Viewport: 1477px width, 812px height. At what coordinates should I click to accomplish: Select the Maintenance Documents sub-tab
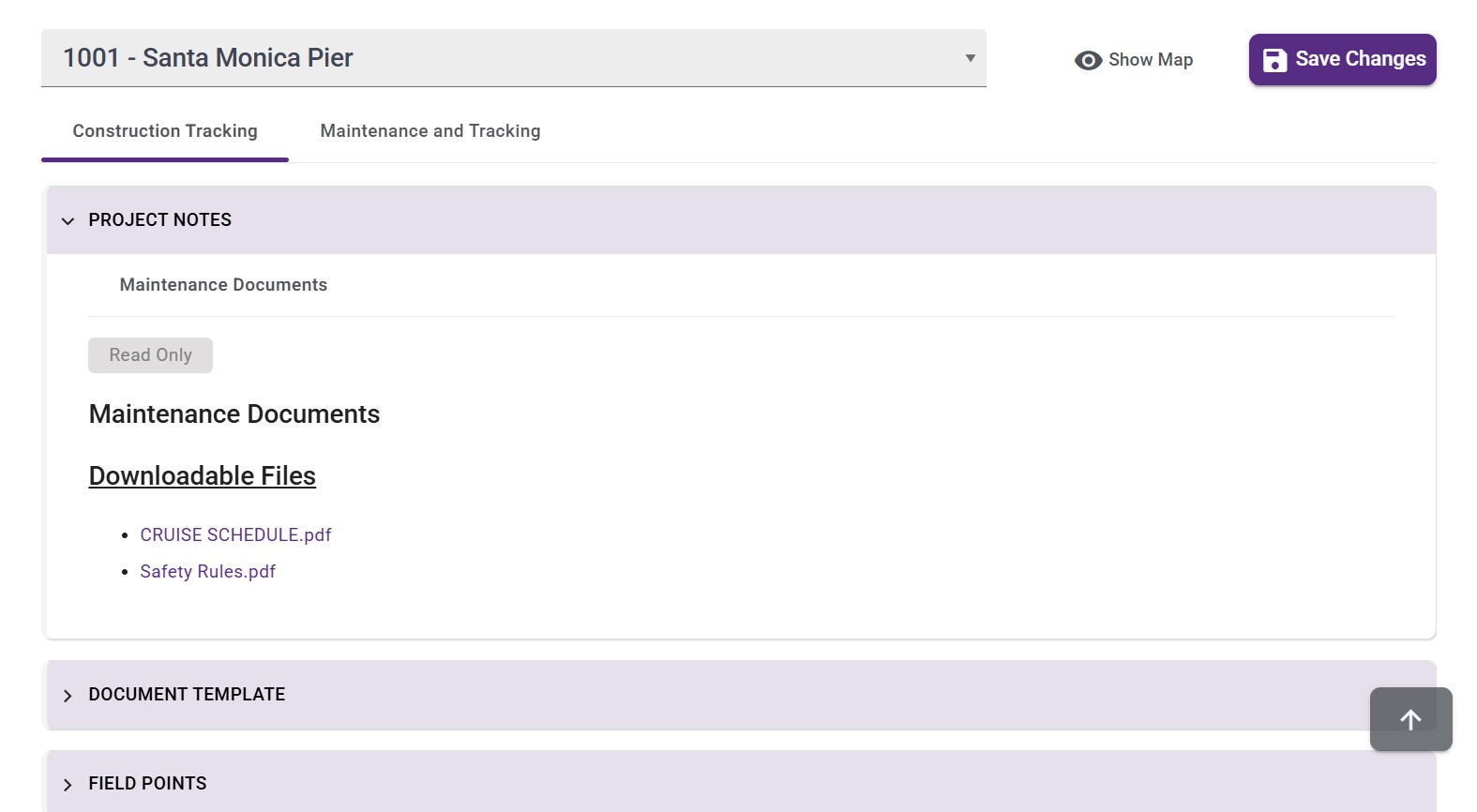click(x=223, y=285)
